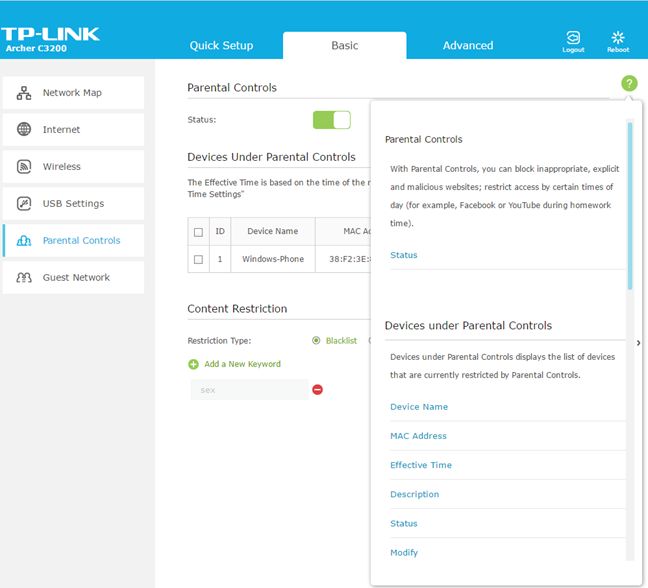The image size is (648, 588).
Task: Open the MAC Address help link
Action: coord(418,436)
